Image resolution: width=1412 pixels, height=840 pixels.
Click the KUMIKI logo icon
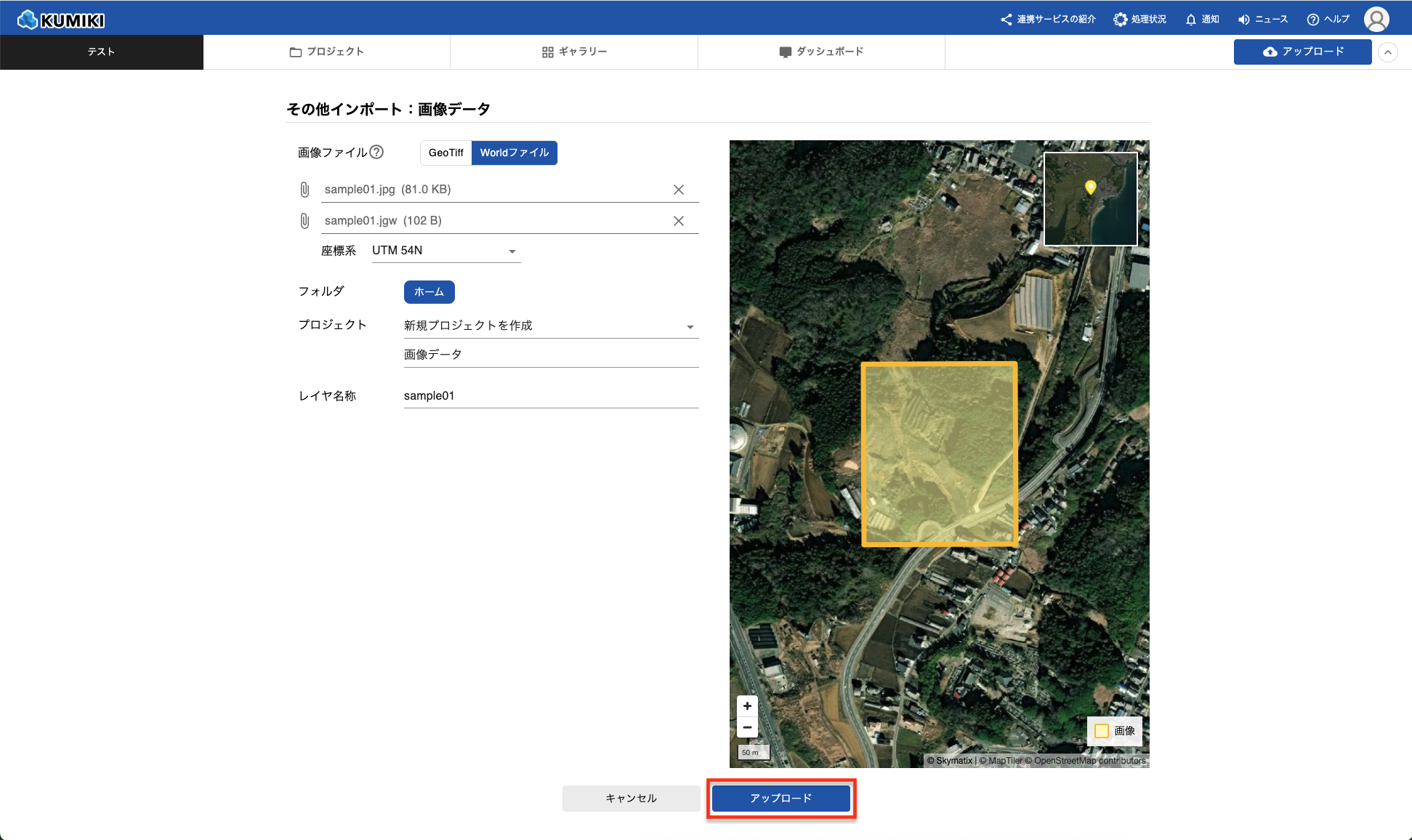coord(28,20)
